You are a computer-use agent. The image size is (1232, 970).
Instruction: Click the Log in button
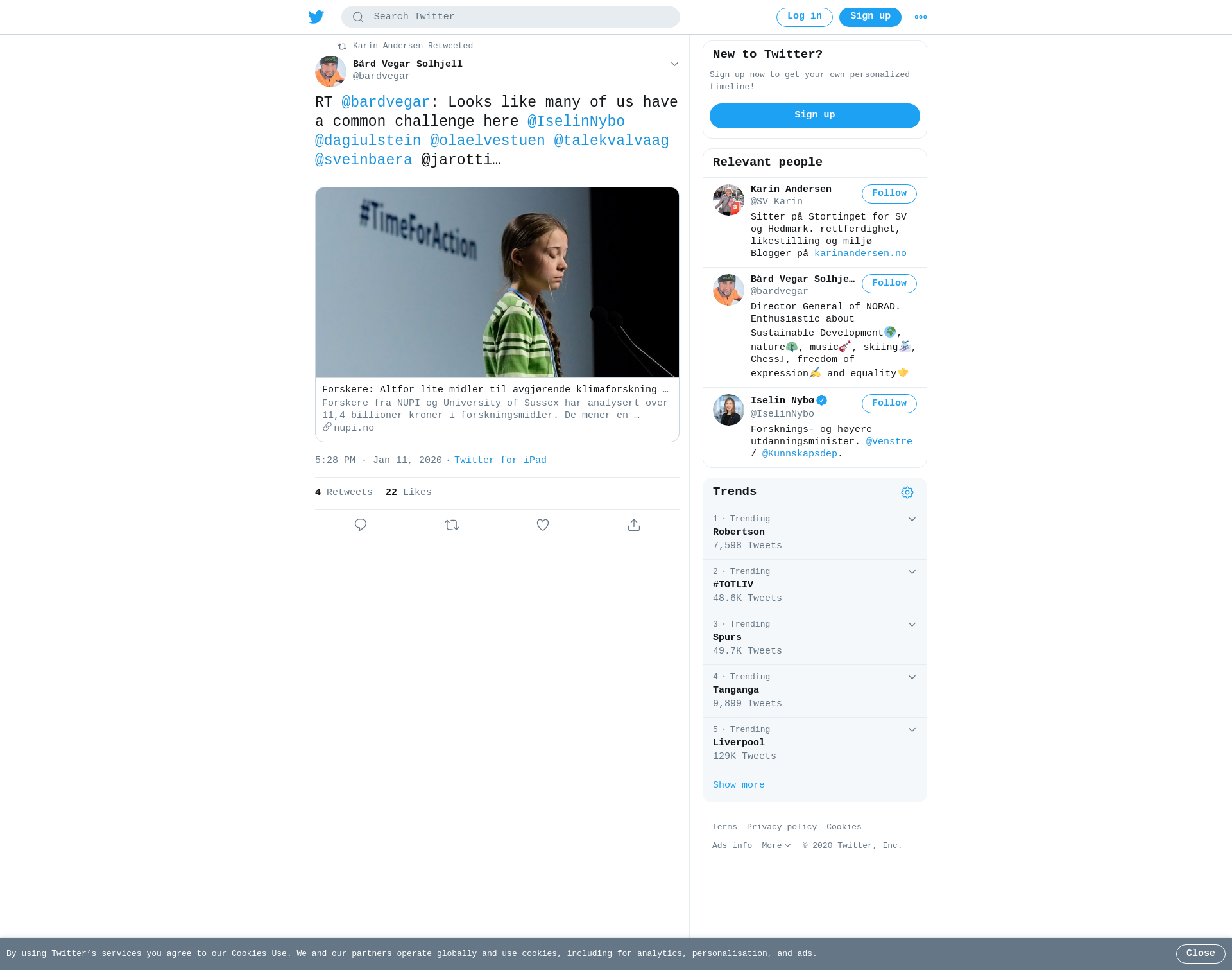tap(805, 17)
